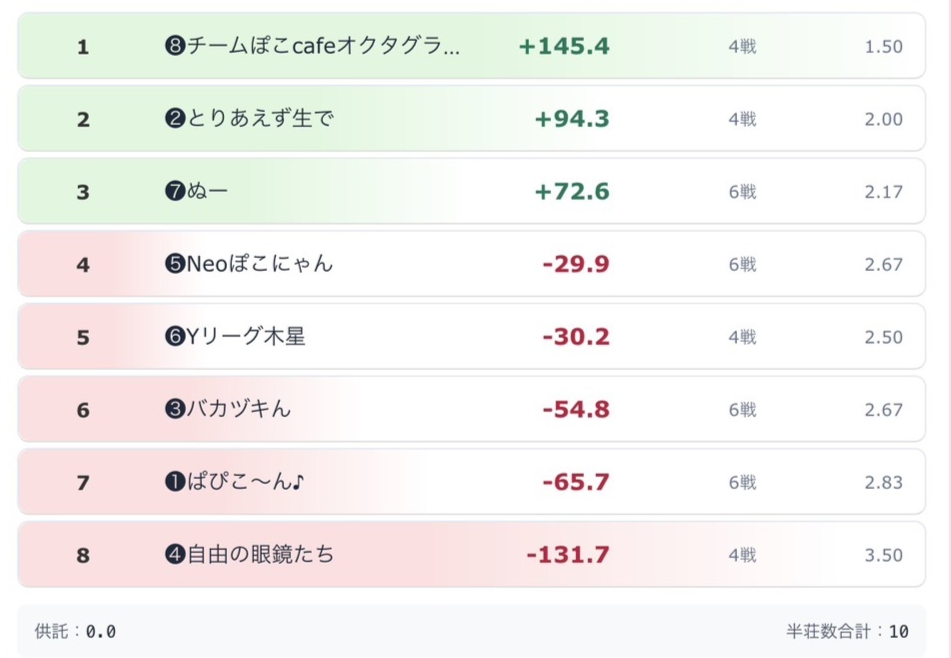Click the circled 8 badge beside チームぽこcafe
Screen dimensions: 951x658
click(x=175, y=47)
